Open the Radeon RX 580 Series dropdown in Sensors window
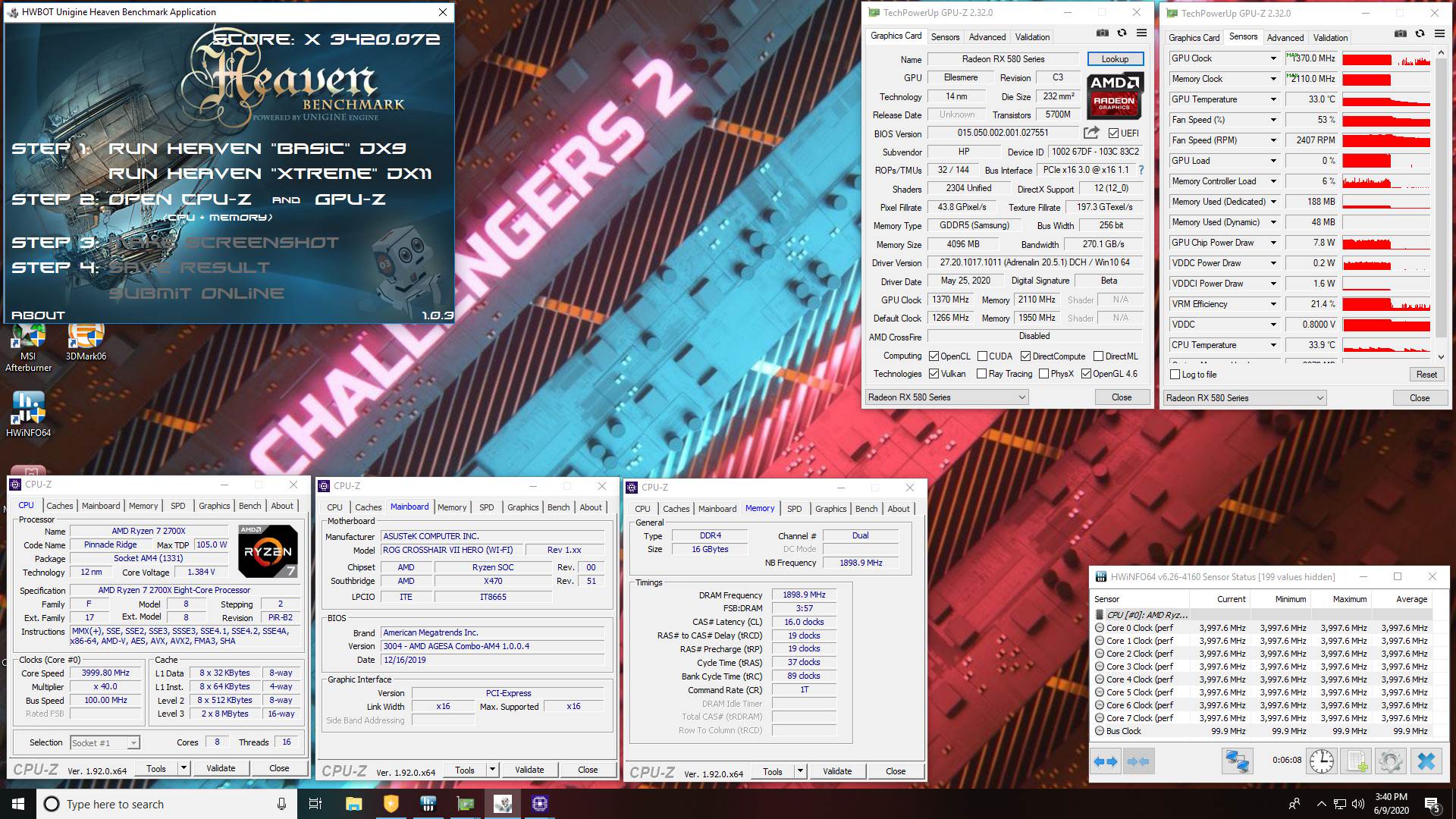 pyautogui.click(x=1245, y=398)
